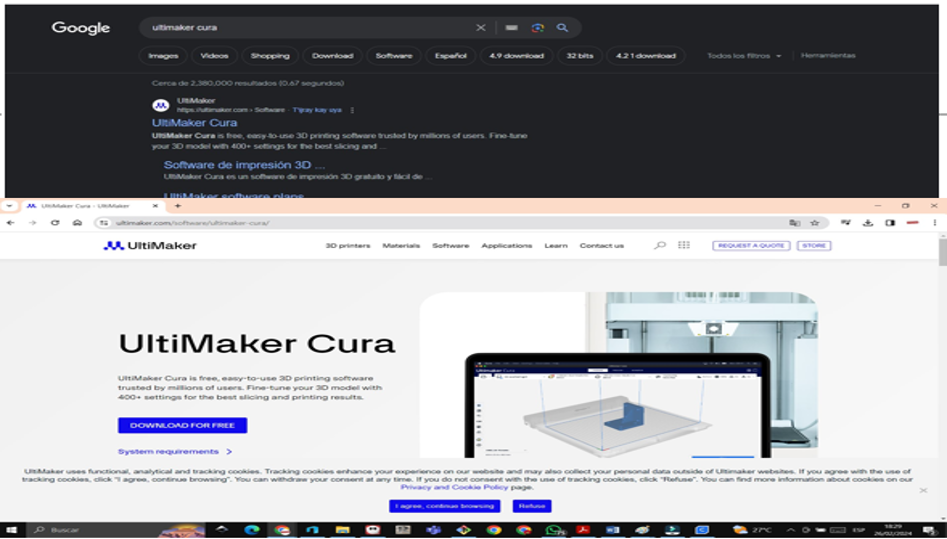Open WhatsApp from taskbar
Image resolution: width=947 pixels, height=539 pixels.
click(554, 530)
